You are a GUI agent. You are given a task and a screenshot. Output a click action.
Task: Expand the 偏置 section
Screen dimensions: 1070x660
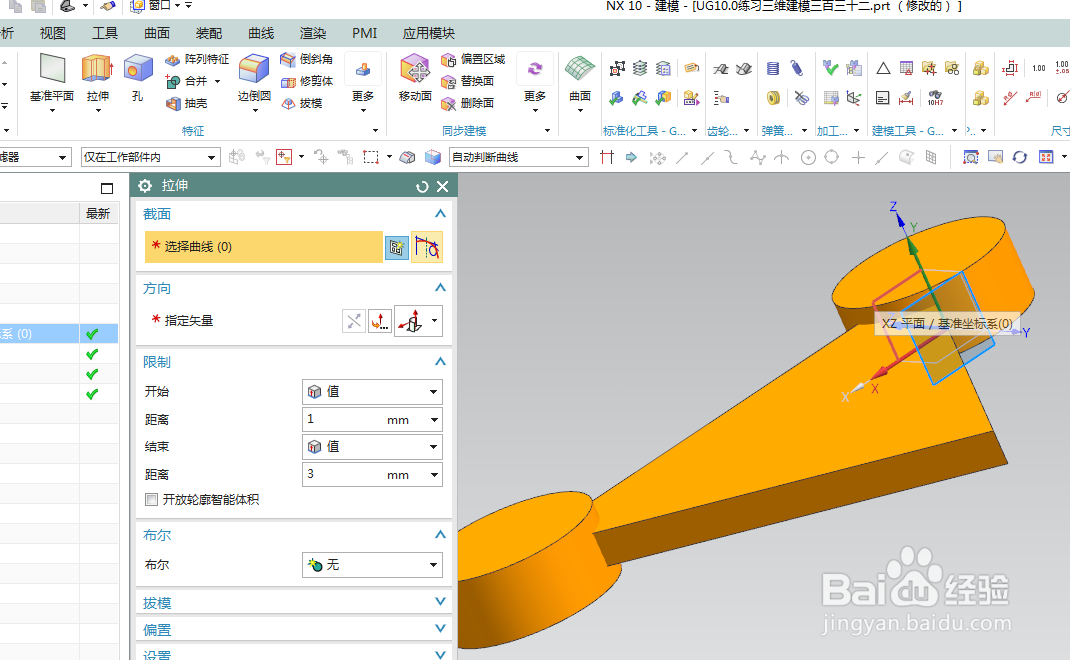point(440,628)
